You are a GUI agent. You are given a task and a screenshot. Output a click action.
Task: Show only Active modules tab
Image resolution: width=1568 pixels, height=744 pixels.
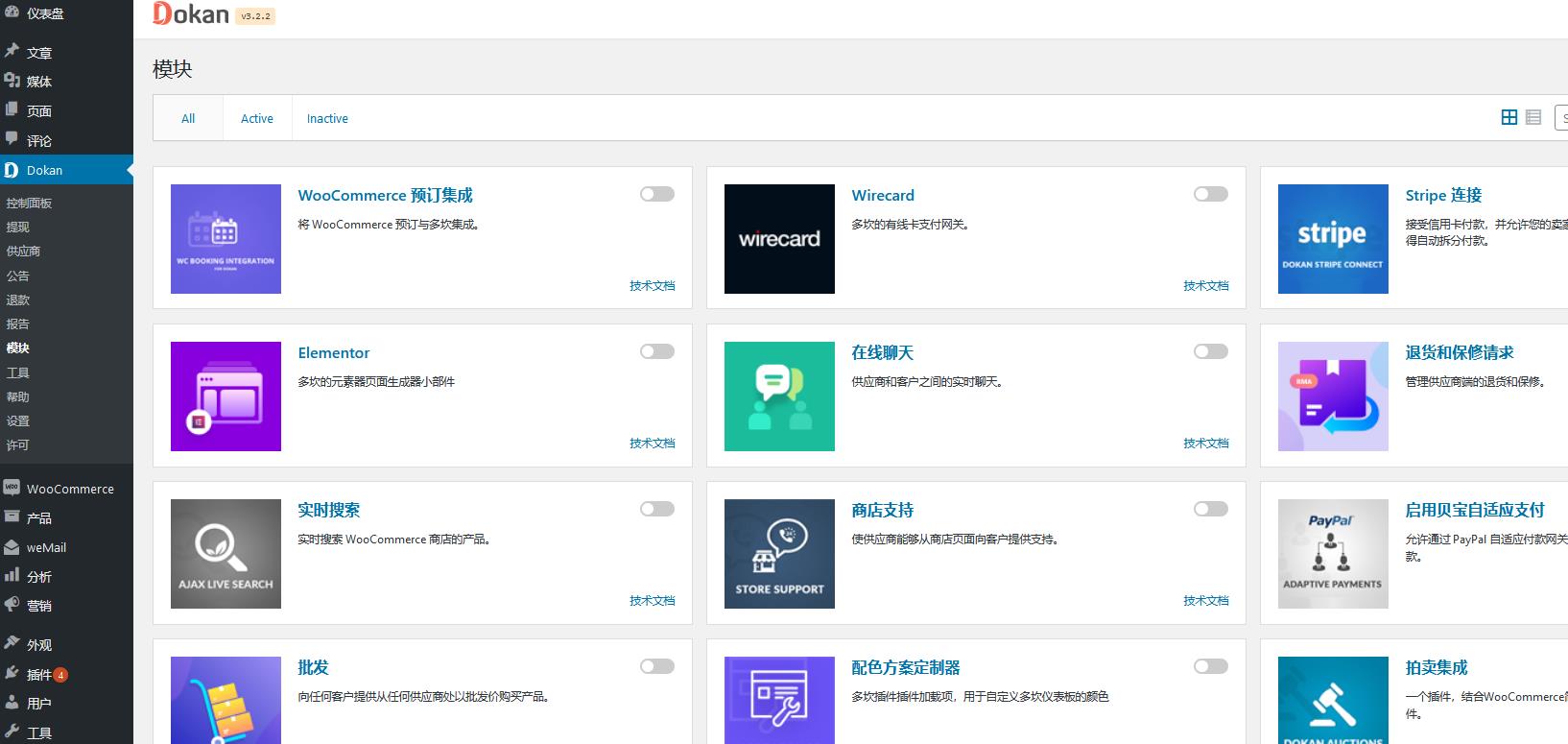tap(256, 119)
